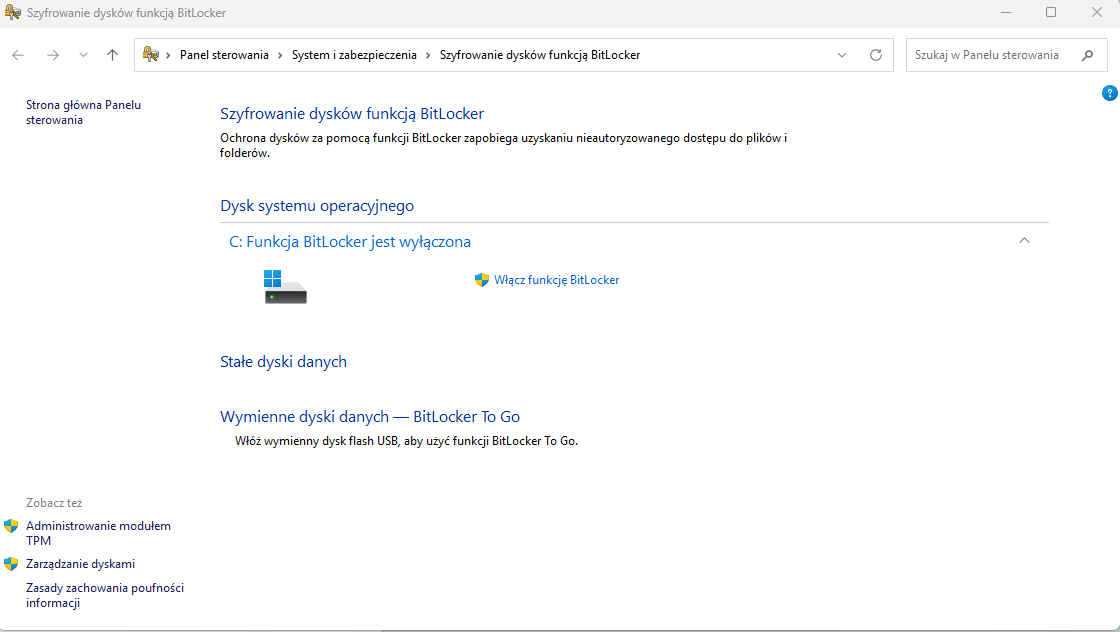The image size is (1120, 632).
Task: Click the BitLocker icon in address bar
Action: [x=150, y=54]
